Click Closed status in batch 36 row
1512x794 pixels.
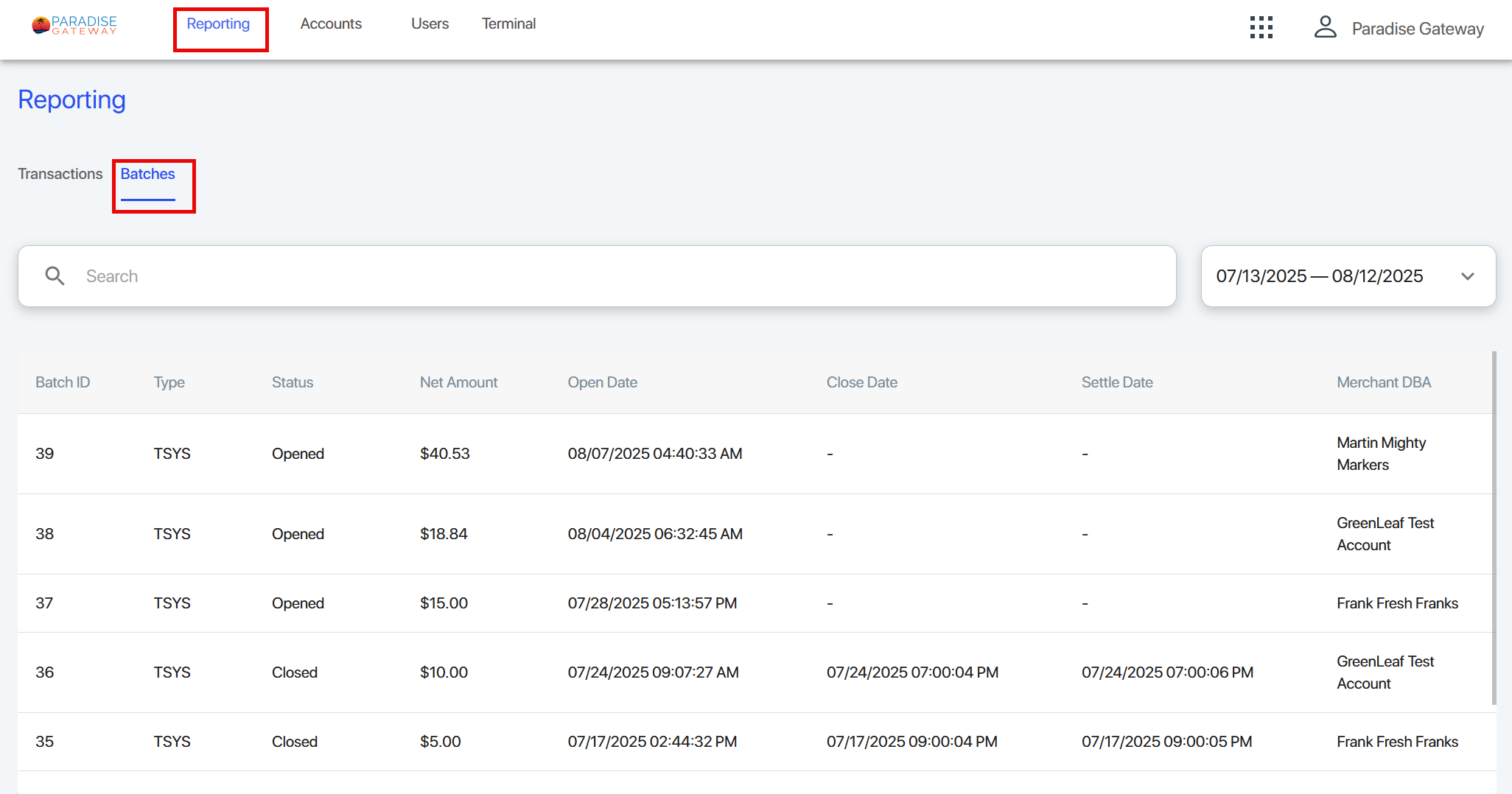[x=294, y=672]
